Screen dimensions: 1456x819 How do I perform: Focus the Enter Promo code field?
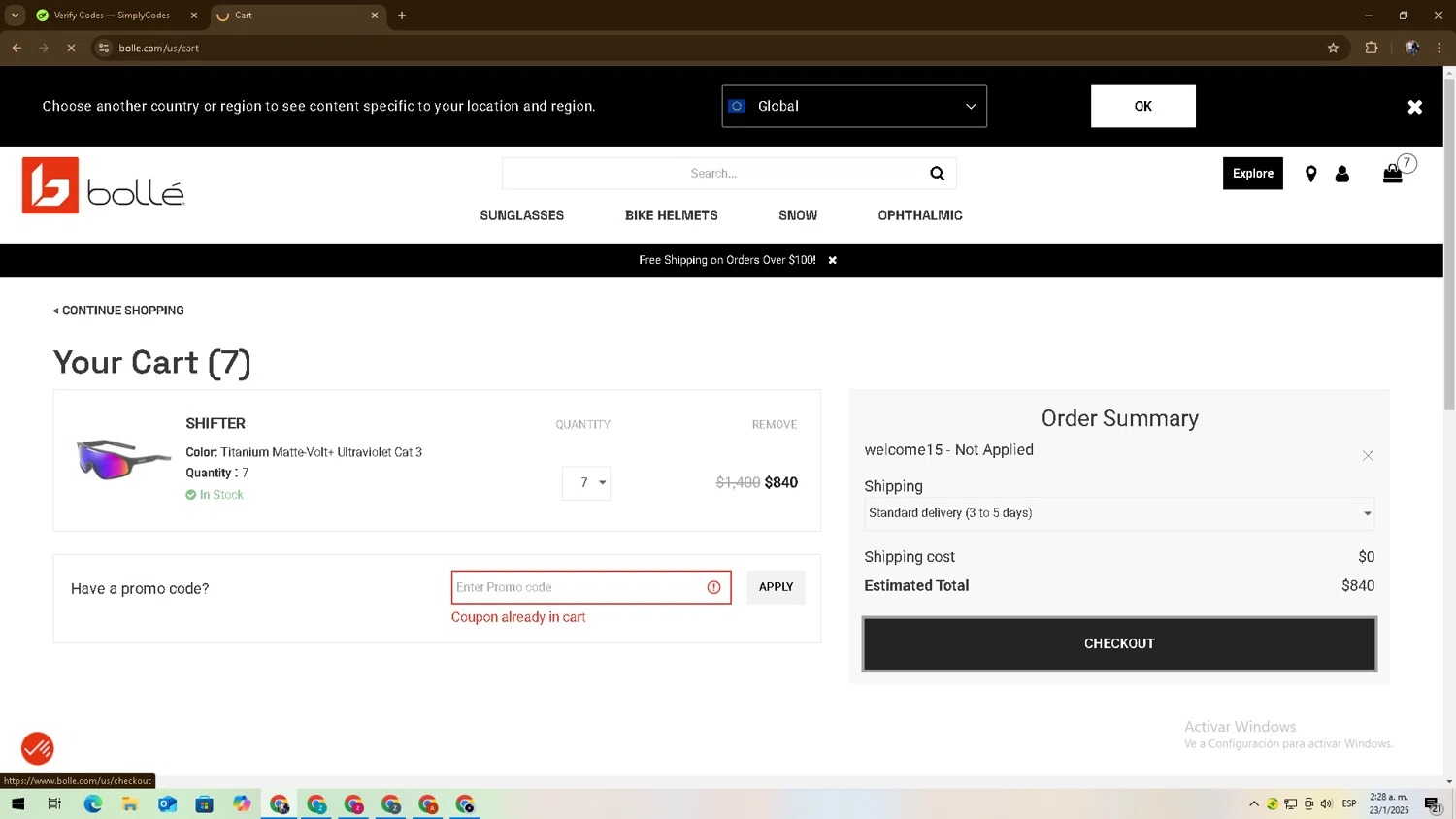(591, 587)
